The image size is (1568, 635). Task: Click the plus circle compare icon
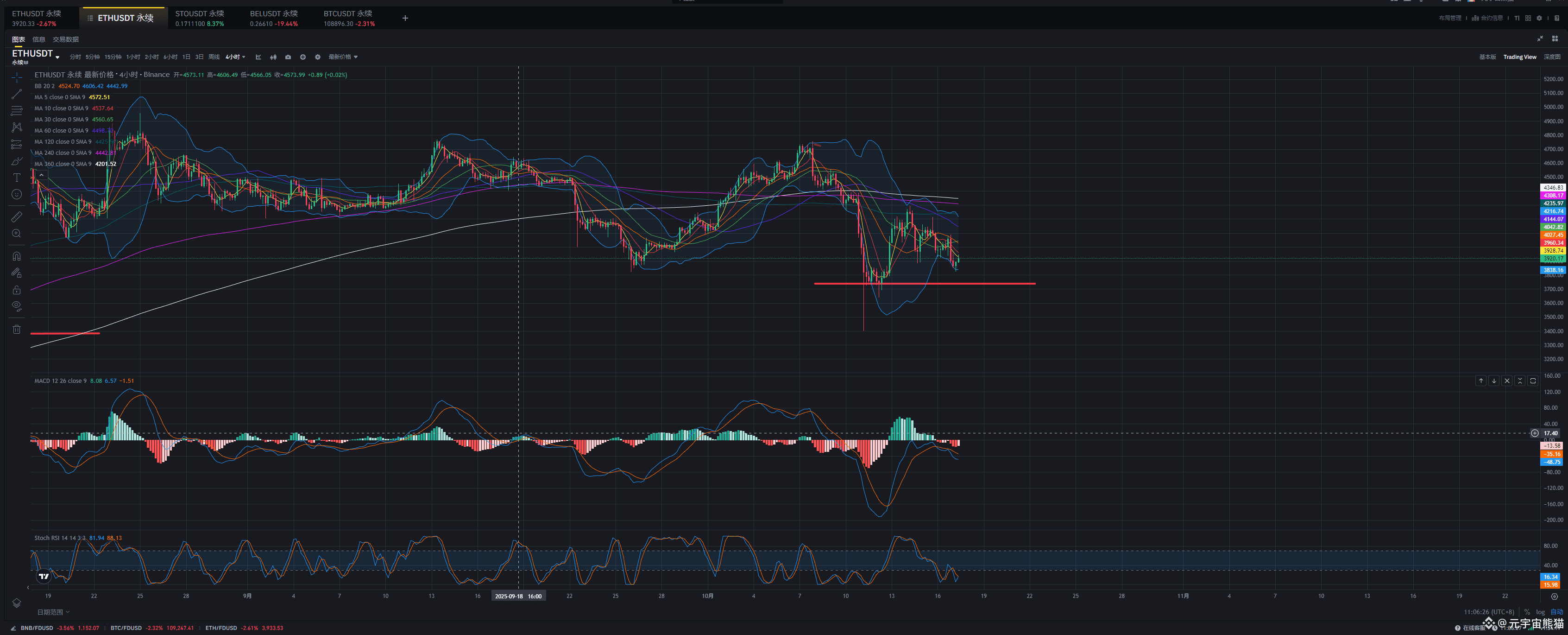click(x=302, y=57)
